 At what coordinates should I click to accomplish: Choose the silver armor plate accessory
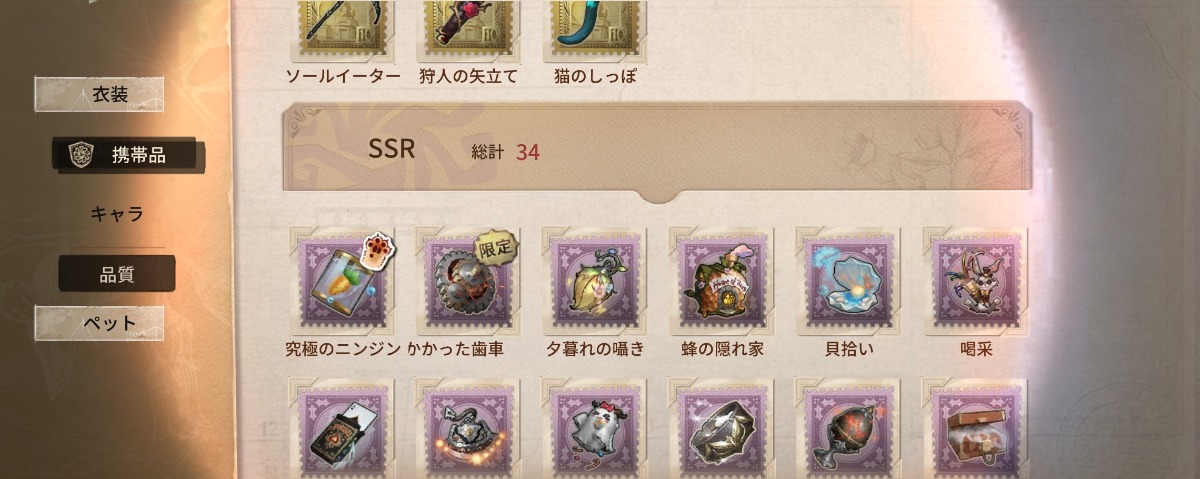pos(722,428)
